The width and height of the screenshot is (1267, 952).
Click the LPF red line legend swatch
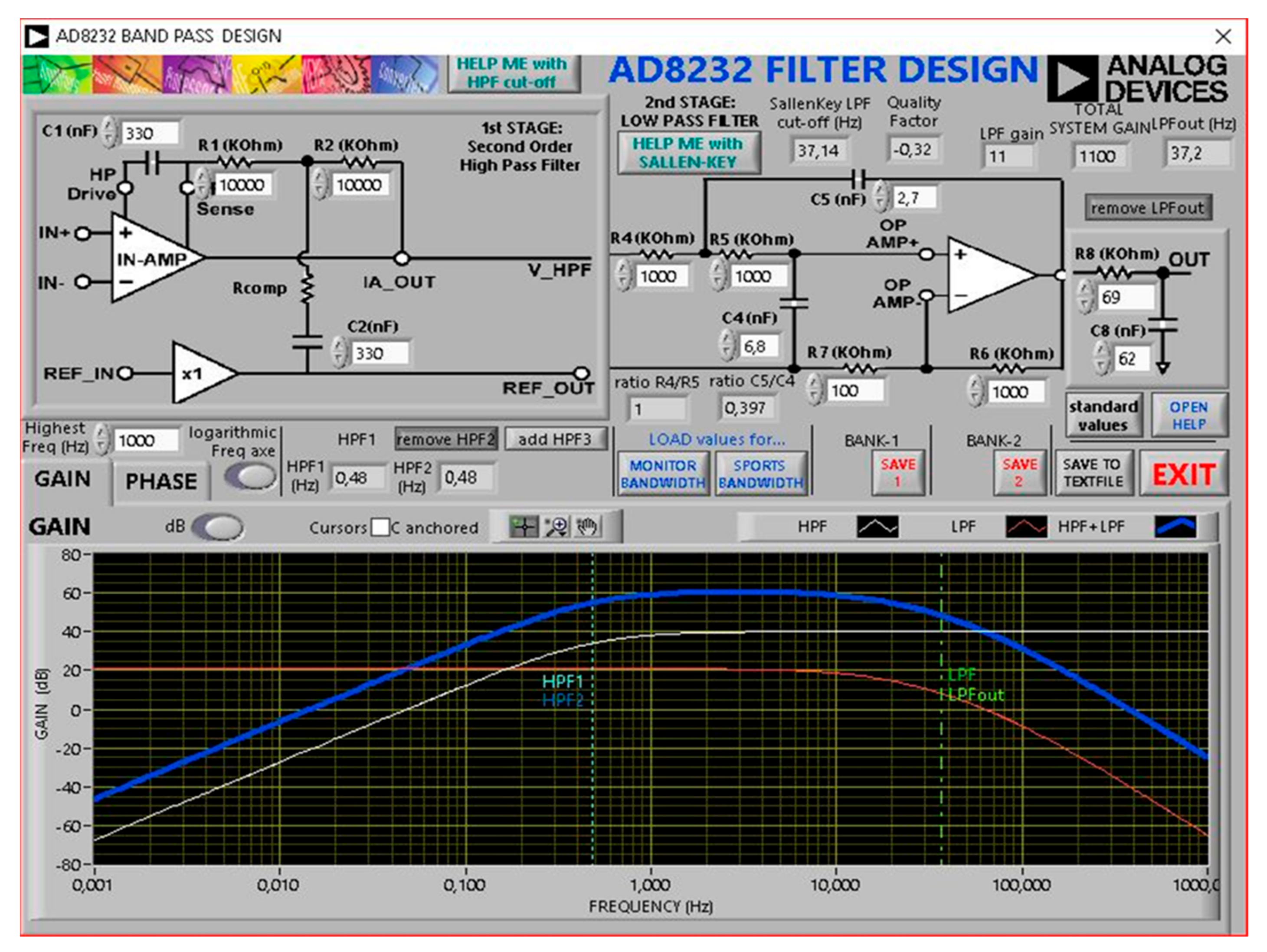[1026, 527]
